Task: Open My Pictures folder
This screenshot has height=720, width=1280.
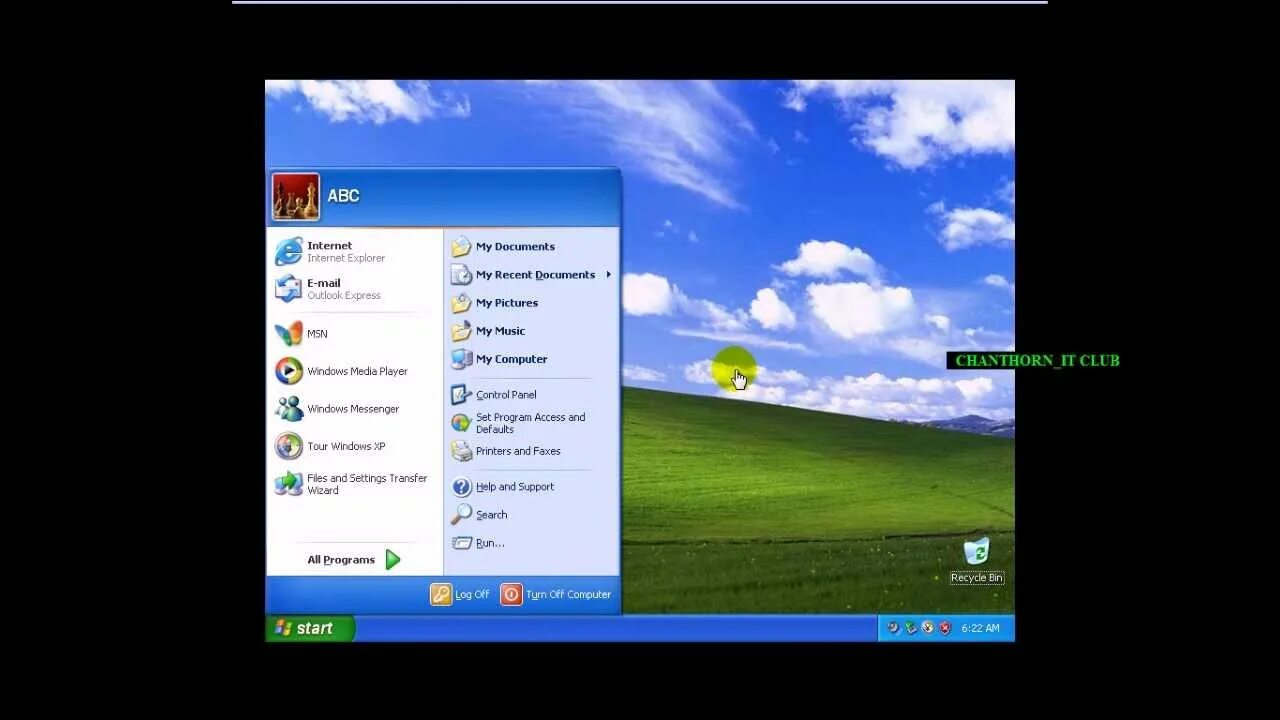Action: pos(505,302)
